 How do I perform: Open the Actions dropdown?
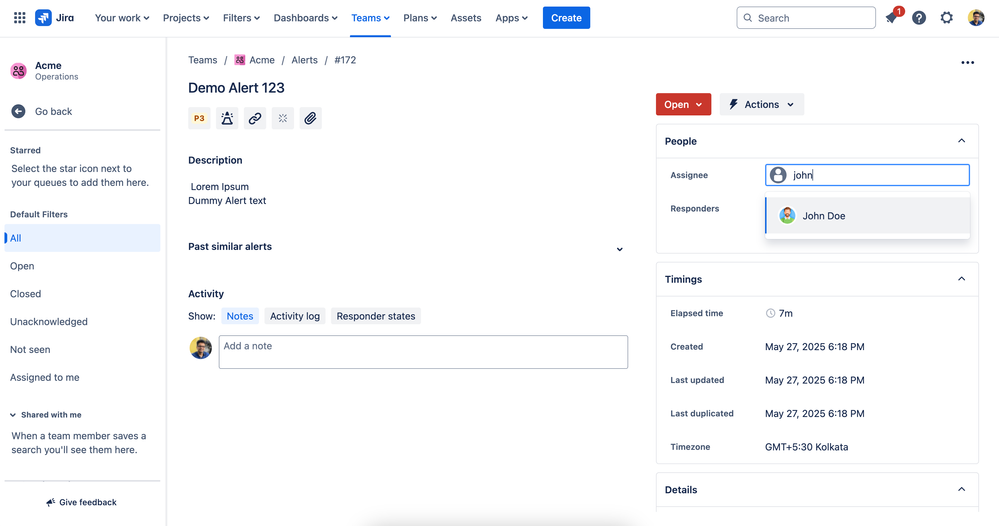761,104
